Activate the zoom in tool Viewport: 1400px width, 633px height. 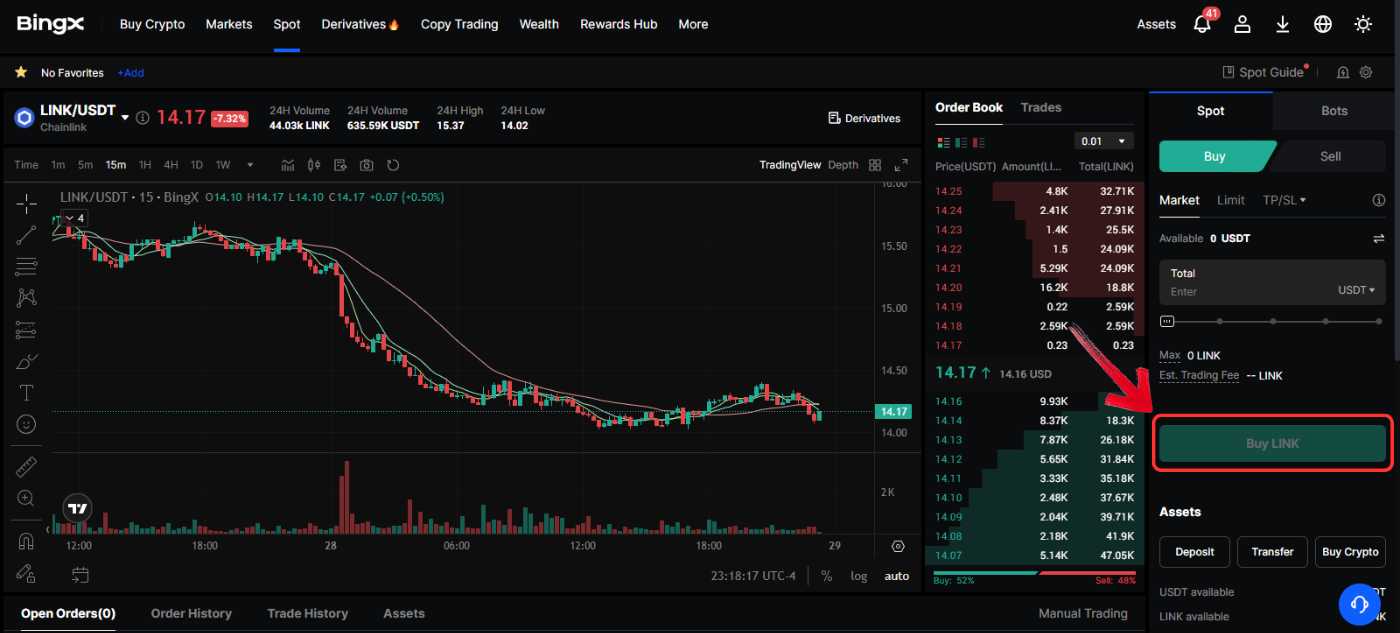(26, 498)
